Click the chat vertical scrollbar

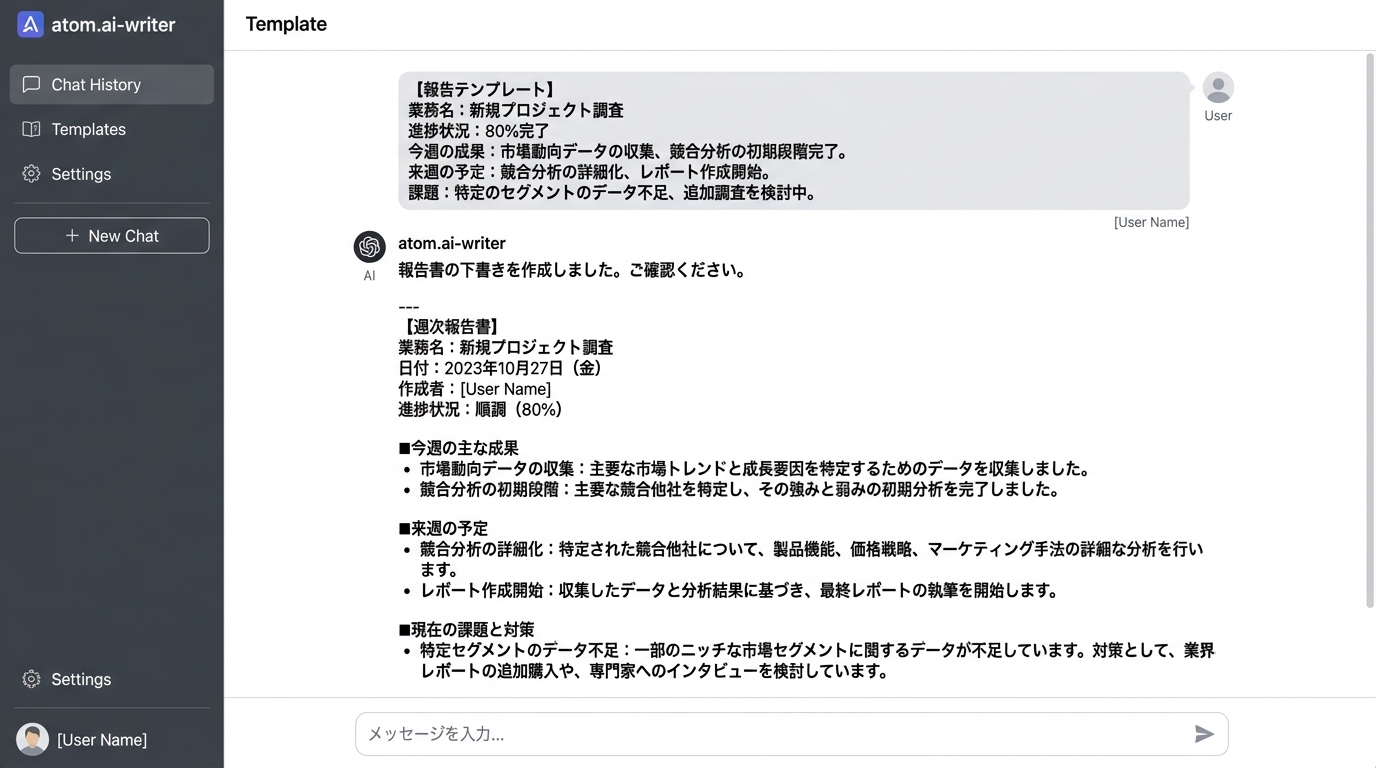1370,330
